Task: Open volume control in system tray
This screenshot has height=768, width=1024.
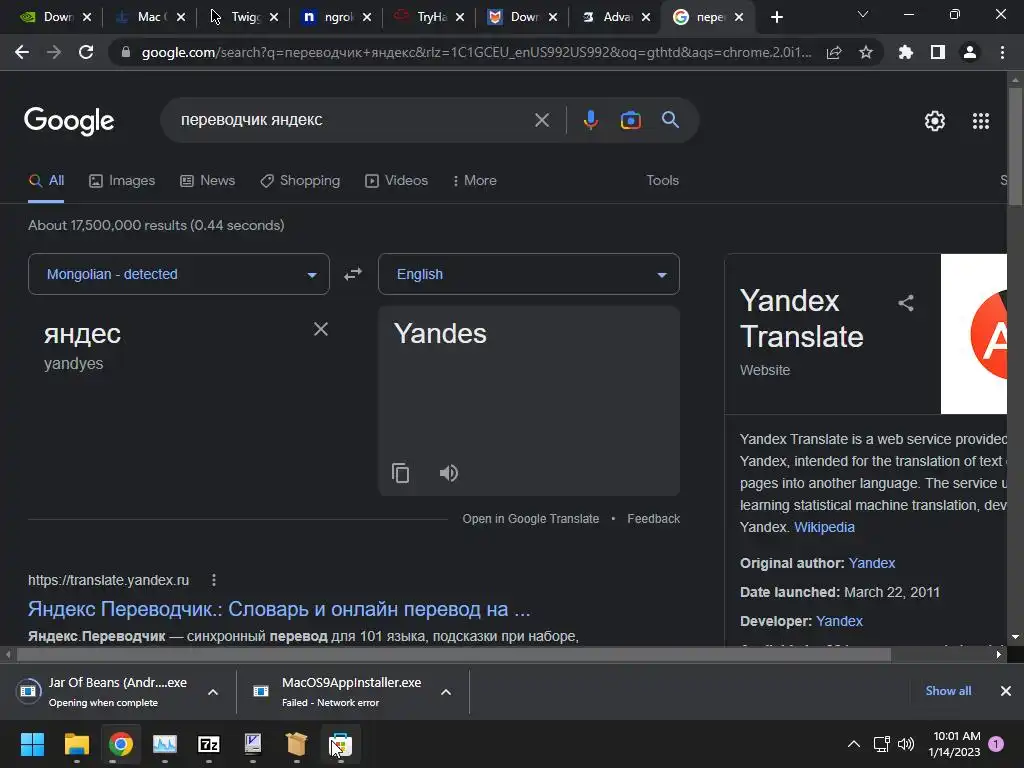Action: click(906, 744)
